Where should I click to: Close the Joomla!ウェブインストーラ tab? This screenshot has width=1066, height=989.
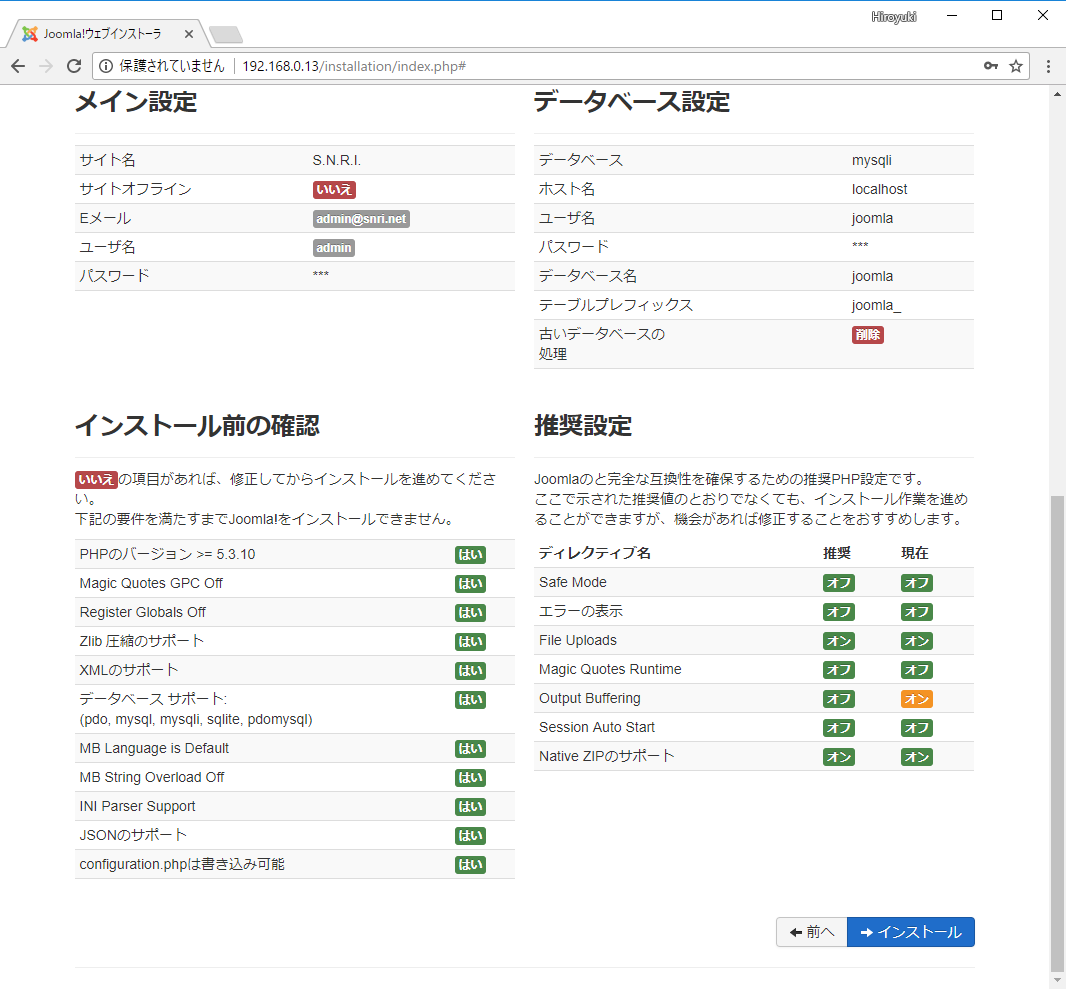click(189, 34)
